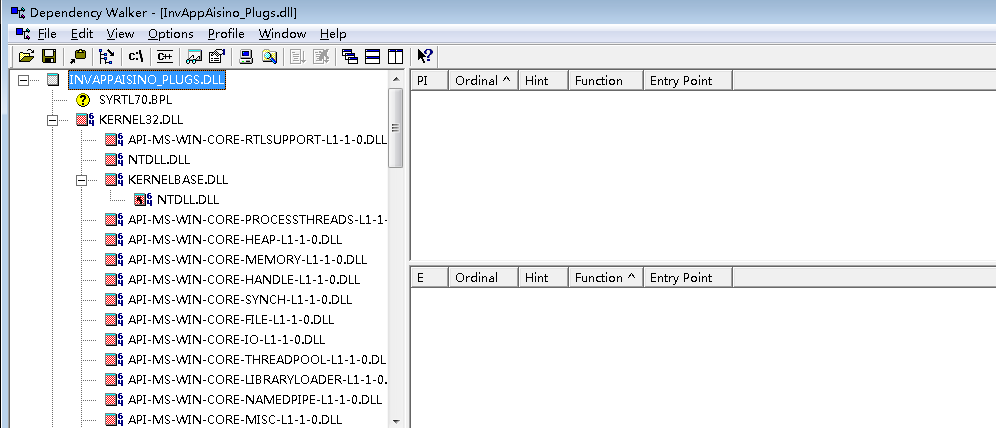
Task: Click the API-MS-WIN-CORE-FILE-L1-1-0.DLL module icon
Action: pos(114,319)
